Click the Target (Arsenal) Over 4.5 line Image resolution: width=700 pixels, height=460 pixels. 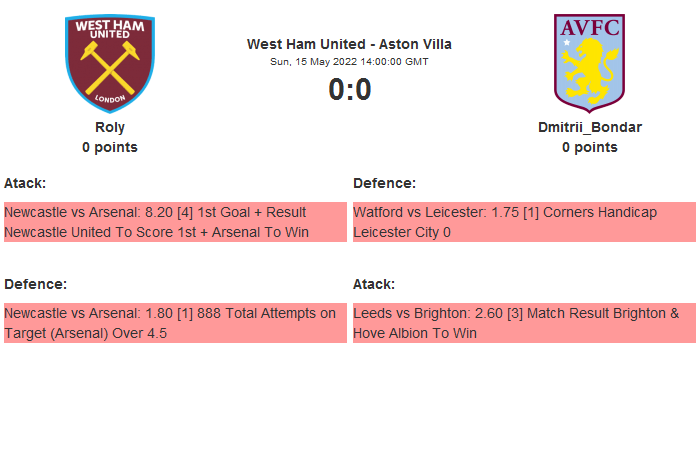click(x=85, y=333)
